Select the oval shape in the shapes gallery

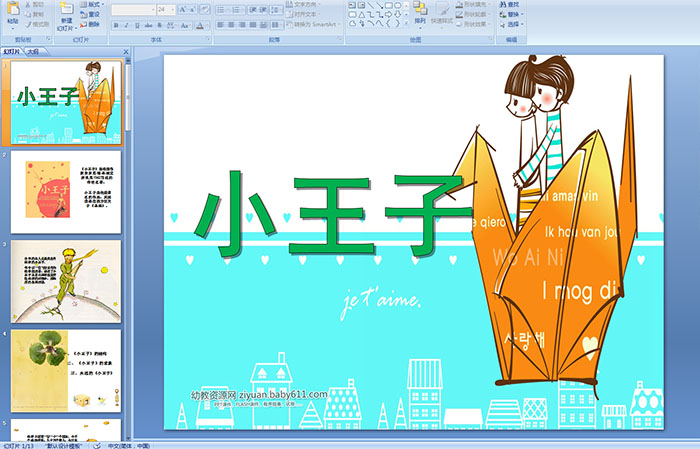pos(397,6)
